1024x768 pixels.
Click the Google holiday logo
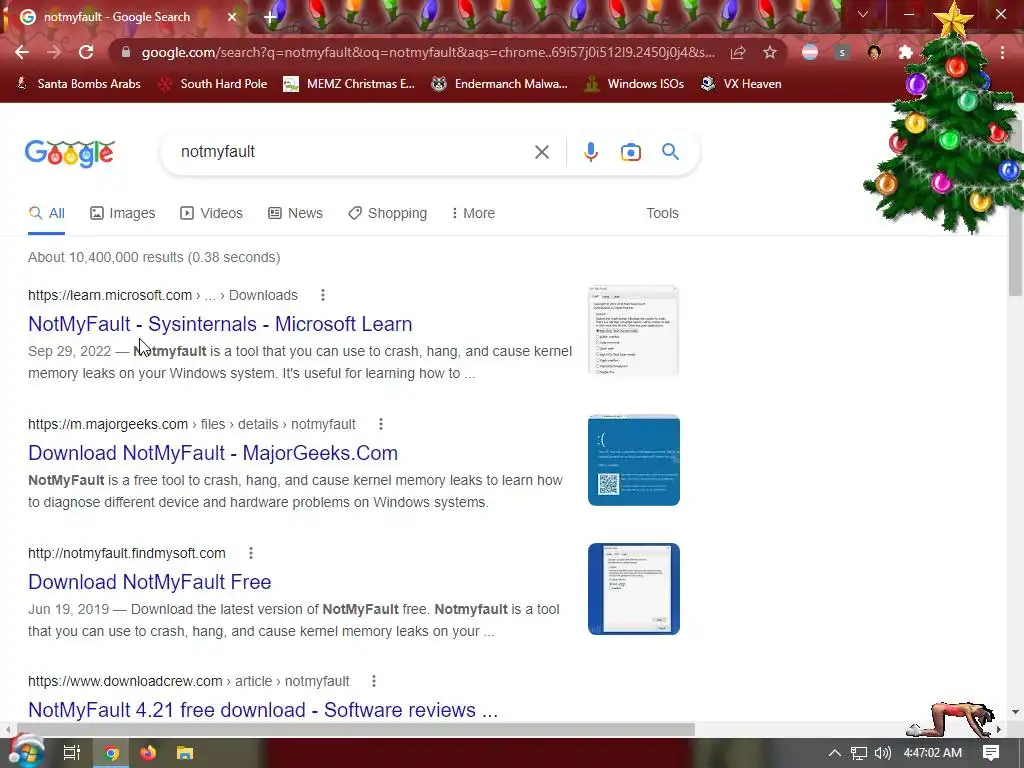point(69,153)
